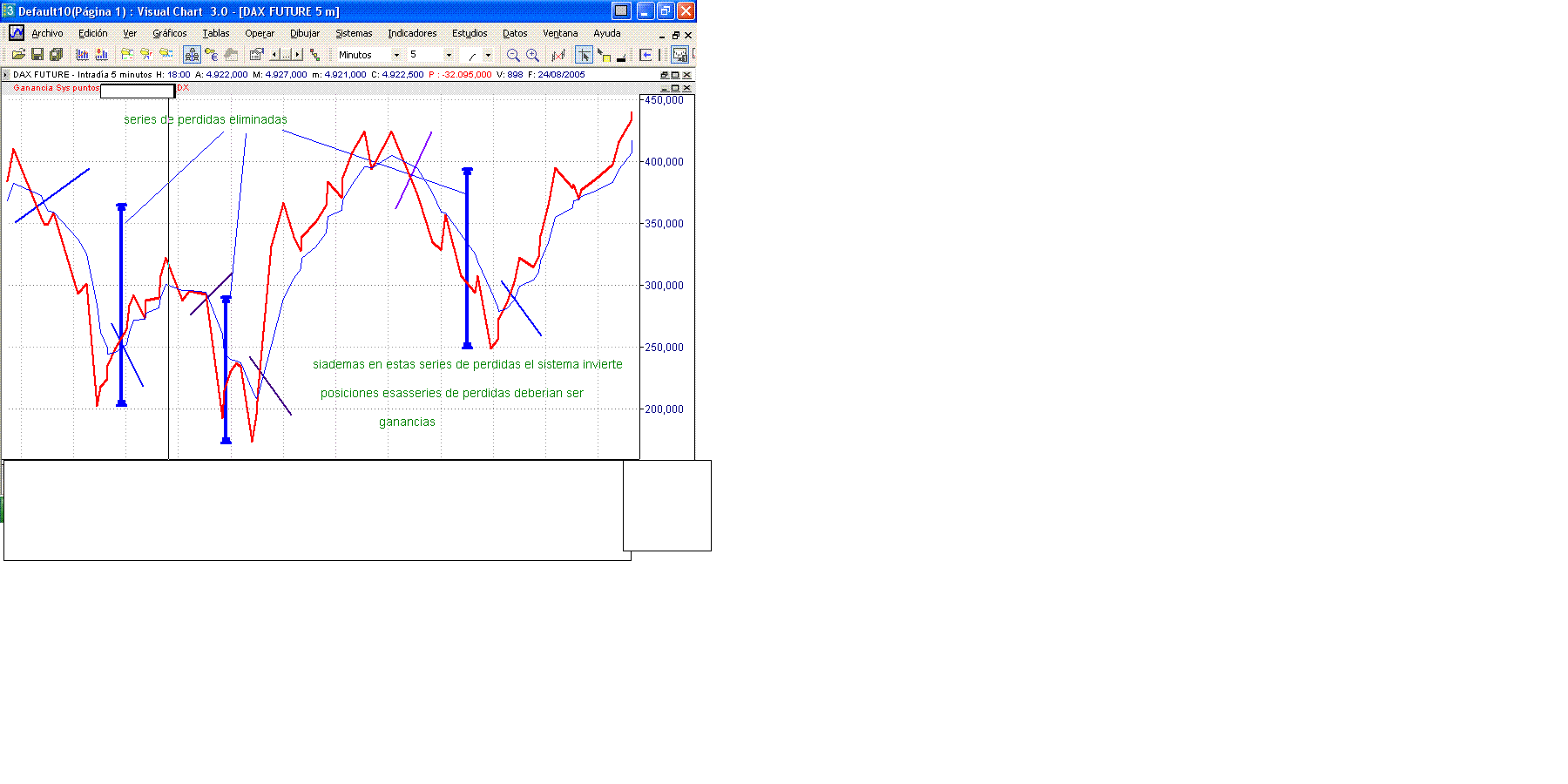
Task: Click the Visual Chart document icon in menu bar
Action: (x=17, y=33)
